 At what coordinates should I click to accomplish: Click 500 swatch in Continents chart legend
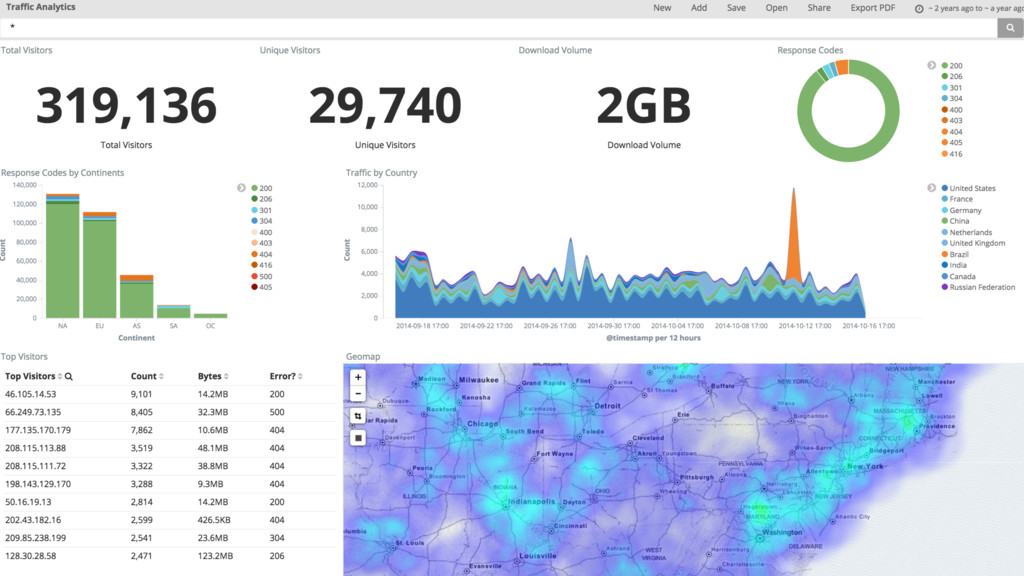(254, 276)
